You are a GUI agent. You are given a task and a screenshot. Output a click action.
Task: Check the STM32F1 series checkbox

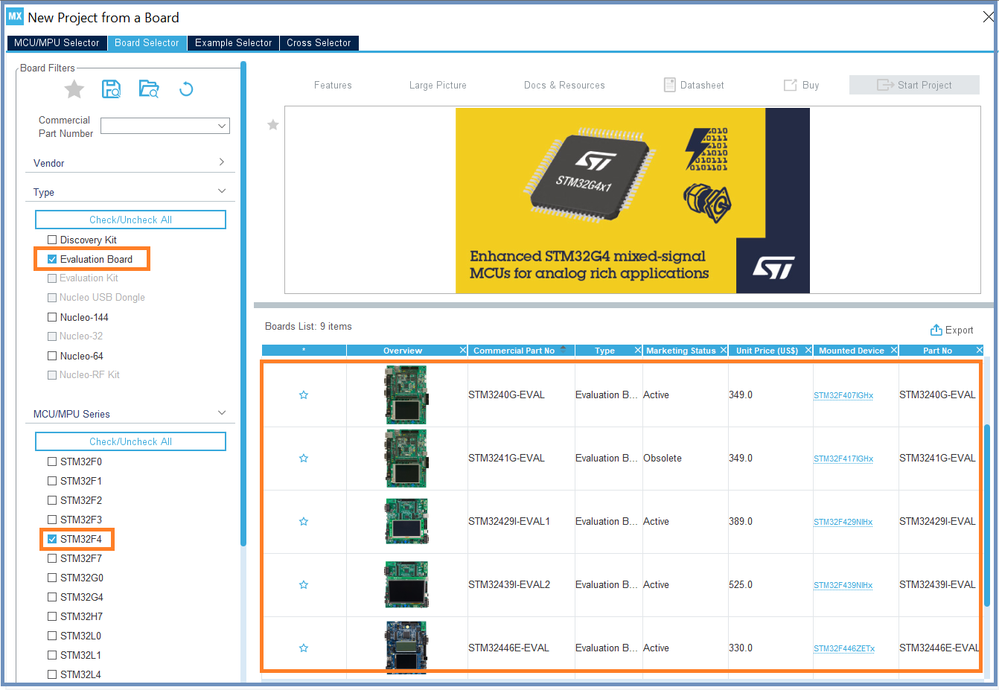pyautogui.click(x=52, y=481)
